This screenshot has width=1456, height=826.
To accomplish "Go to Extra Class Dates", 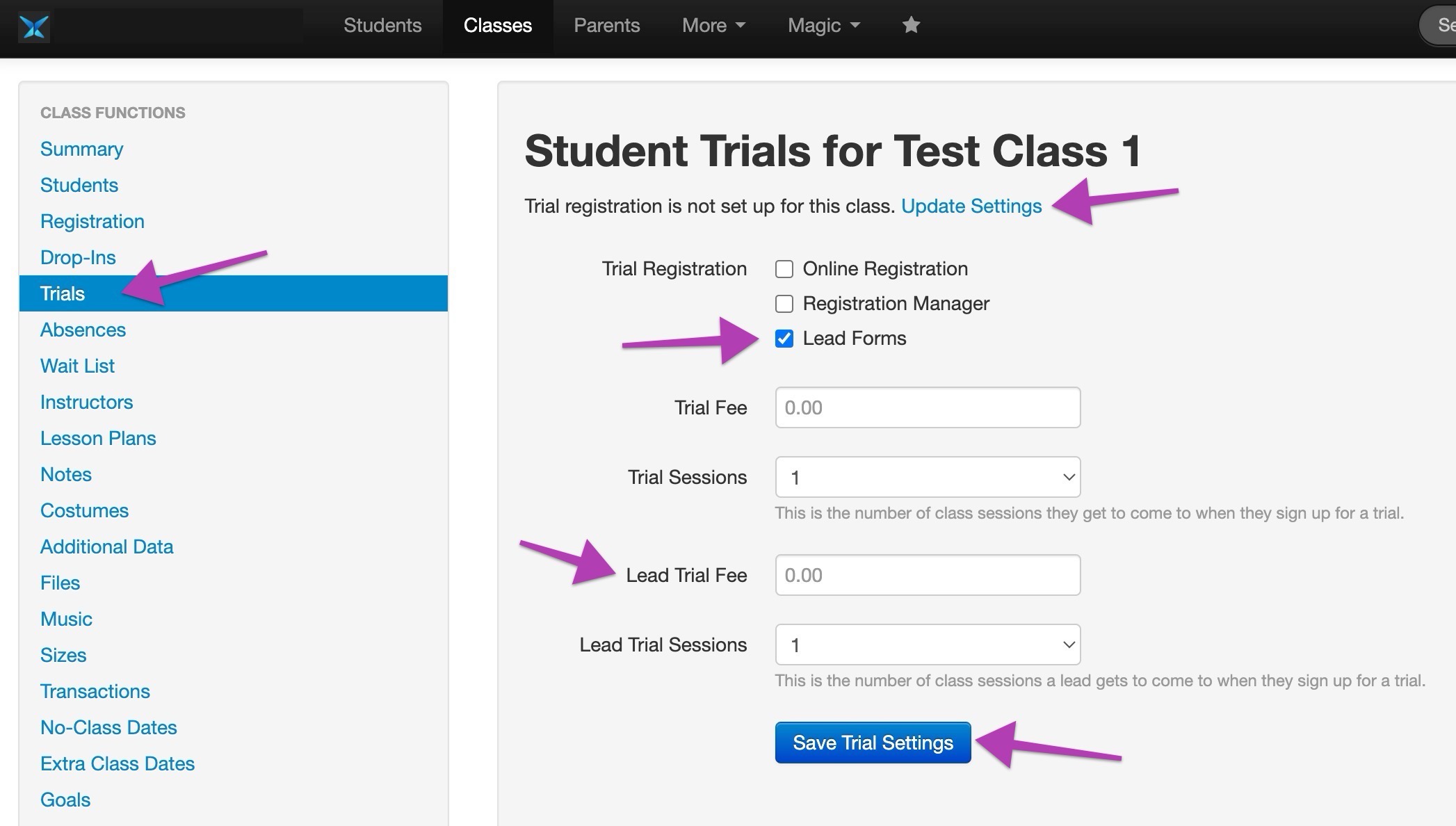I will pyautogui.click(x=118, y=763).
